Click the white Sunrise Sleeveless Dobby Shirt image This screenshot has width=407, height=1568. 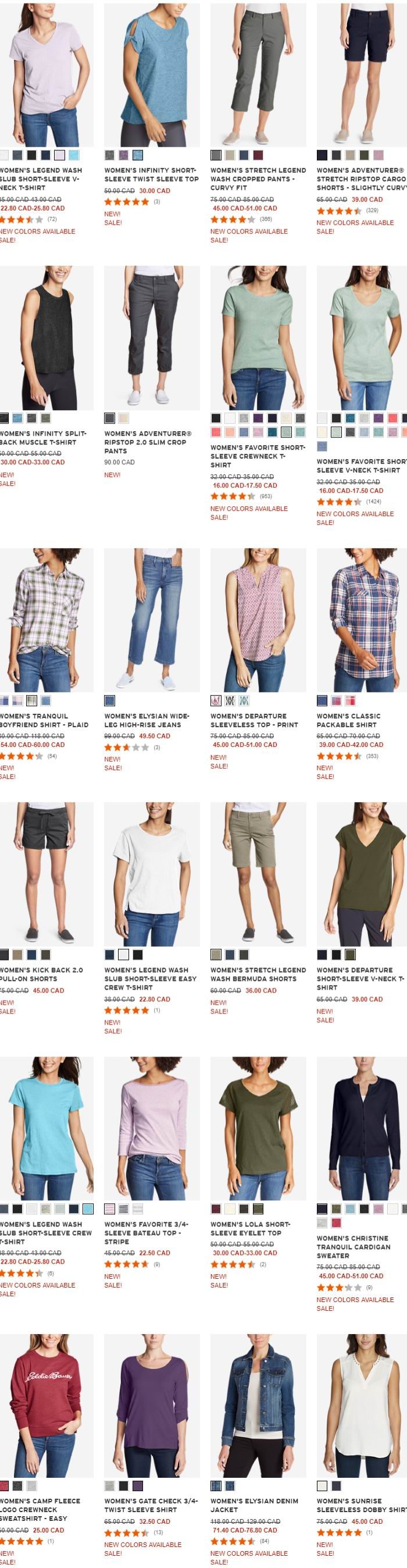(362, 1406)
